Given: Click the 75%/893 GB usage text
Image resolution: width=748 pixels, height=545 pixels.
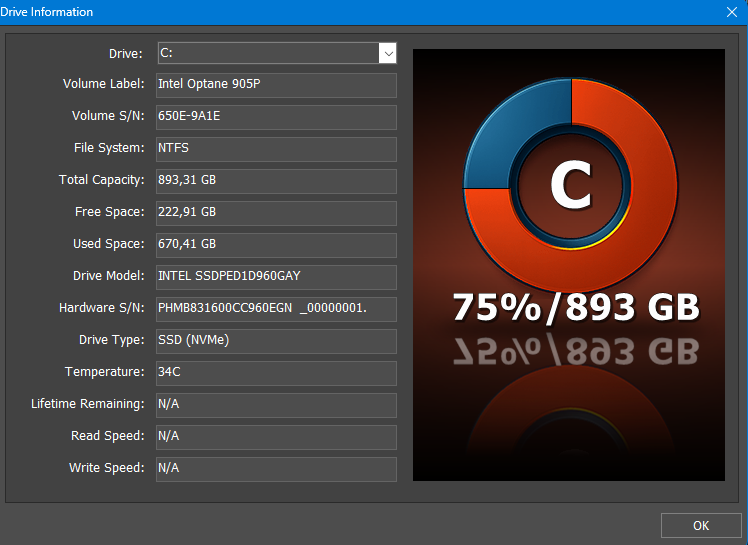Looking at the screenshot, I should coord(575,307).
